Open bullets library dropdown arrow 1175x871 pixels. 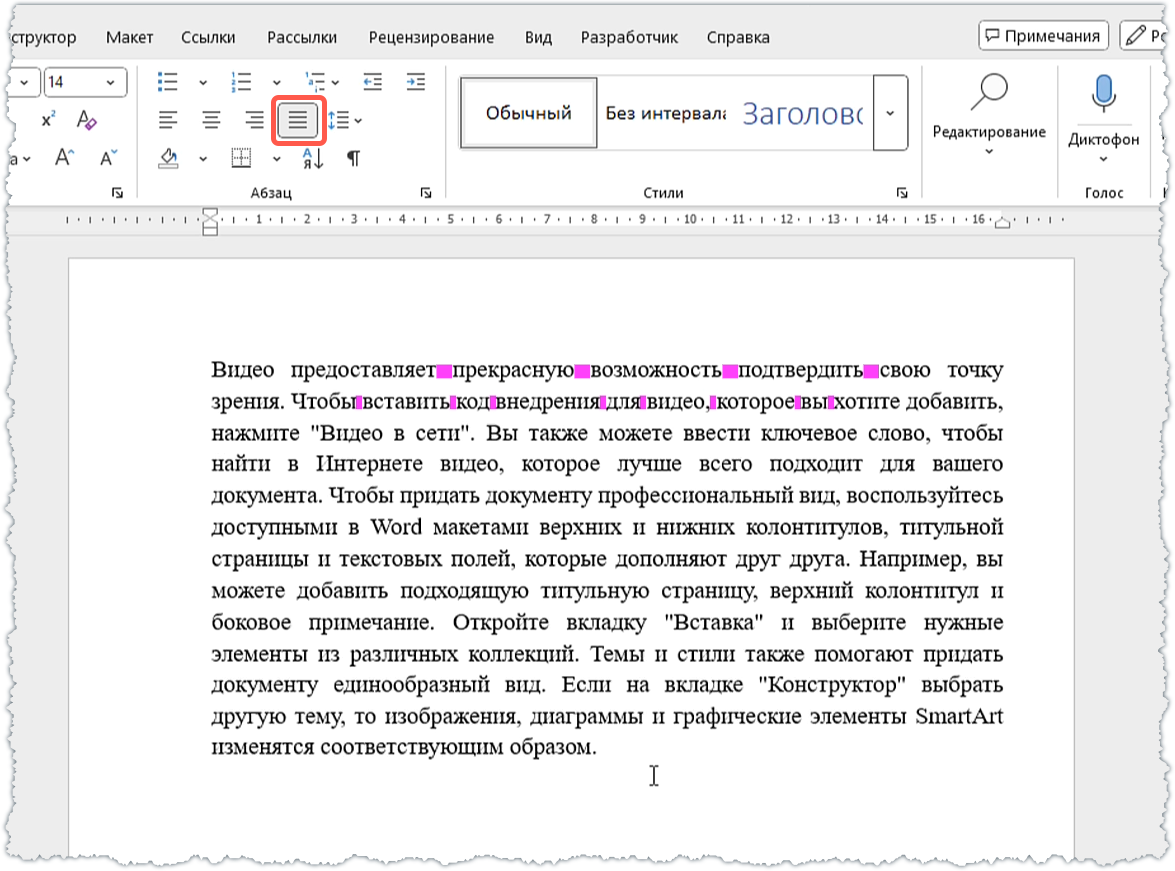click(x=203, y=82)
